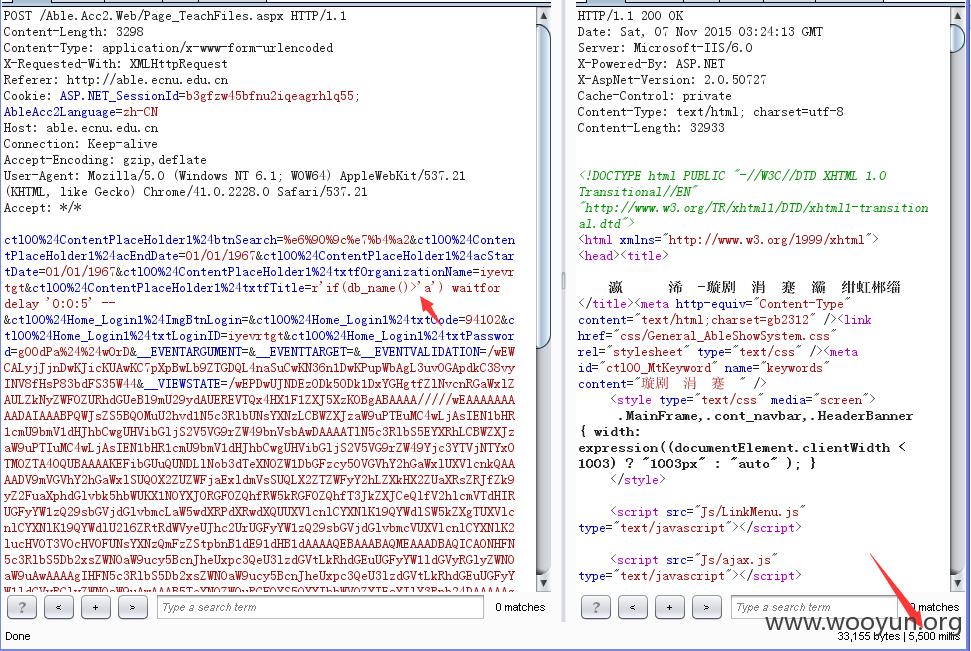Click the Referer http://able.ecnu.edu.cn header
This screenshot has width=971, height=651.
(116, 80)
